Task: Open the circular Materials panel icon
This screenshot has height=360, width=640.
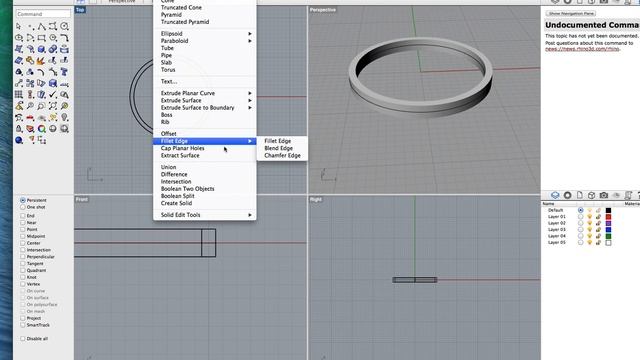Action: point(567,195)
